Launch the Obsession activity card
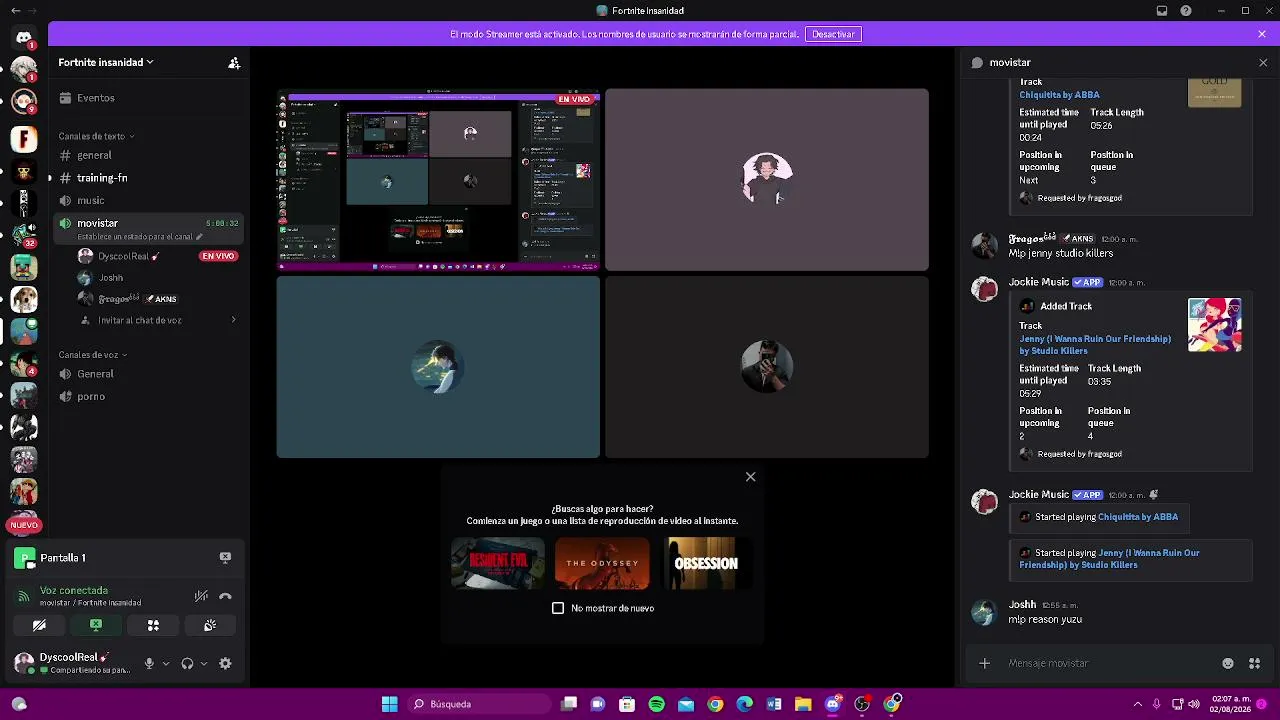Viewport: 1280px width, 720px height. pos(706,563)
